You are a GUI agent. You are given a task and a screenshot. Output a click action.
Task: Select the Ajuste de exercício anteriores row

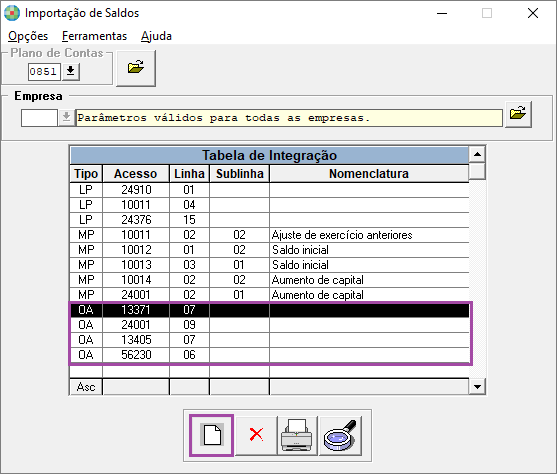(269, 235)
